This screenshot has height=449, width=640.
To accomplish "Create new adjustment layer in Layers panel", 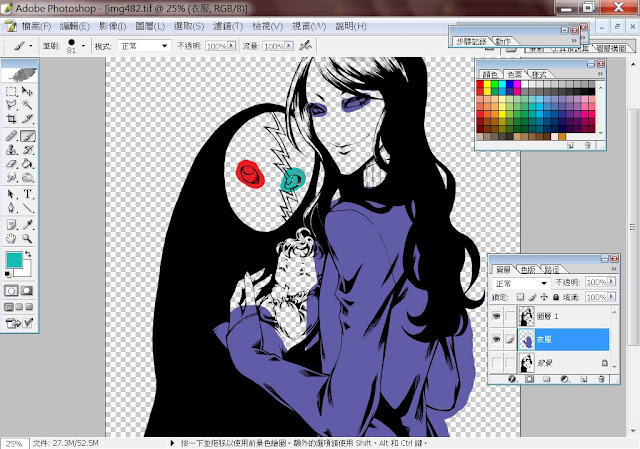I will click(x=565, y=379).
